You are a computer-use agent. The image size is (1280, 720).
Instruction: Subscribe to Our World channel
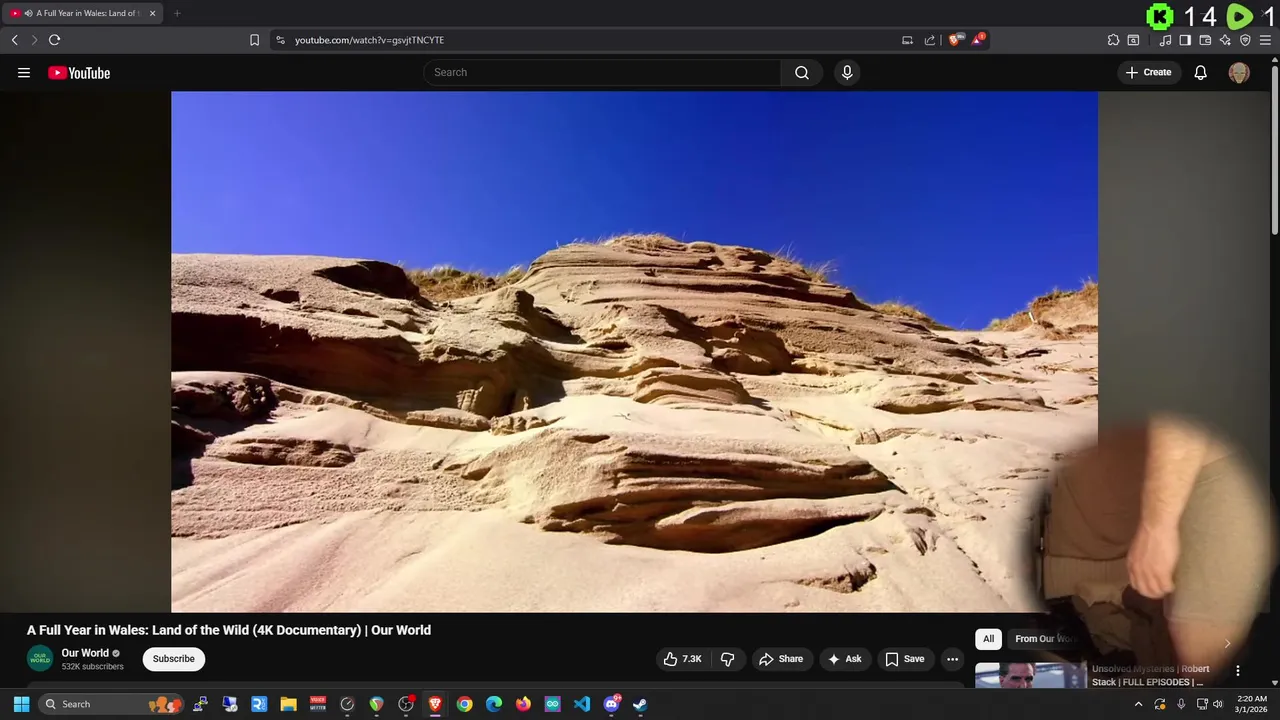click(x=174, y=659)
